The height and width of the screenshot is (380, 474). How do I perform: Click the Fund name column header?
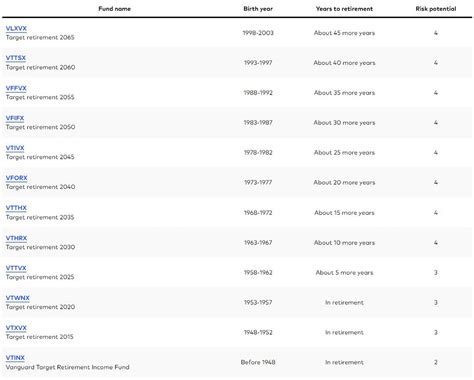click(114, 9)
